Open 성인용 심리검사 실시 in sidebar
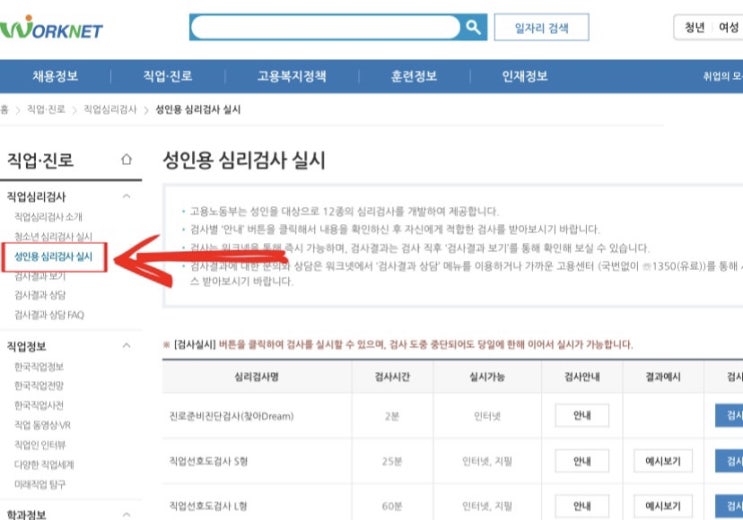743x520 pixels. (x=54, y=256)
